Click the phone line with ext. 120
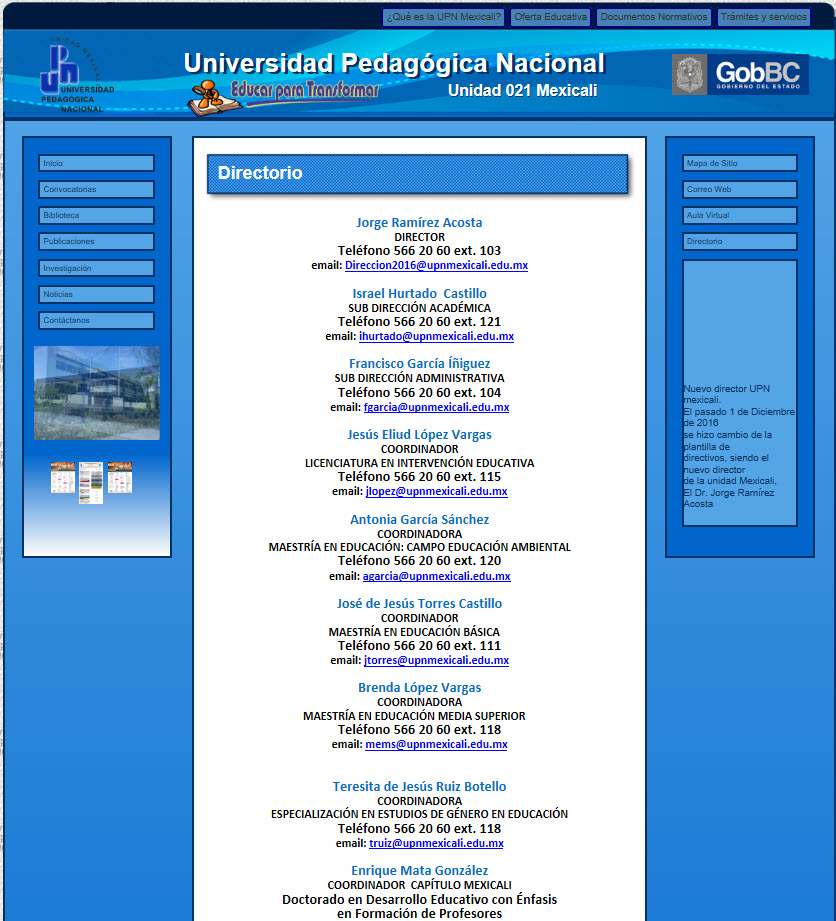 [x=419, y=561]
